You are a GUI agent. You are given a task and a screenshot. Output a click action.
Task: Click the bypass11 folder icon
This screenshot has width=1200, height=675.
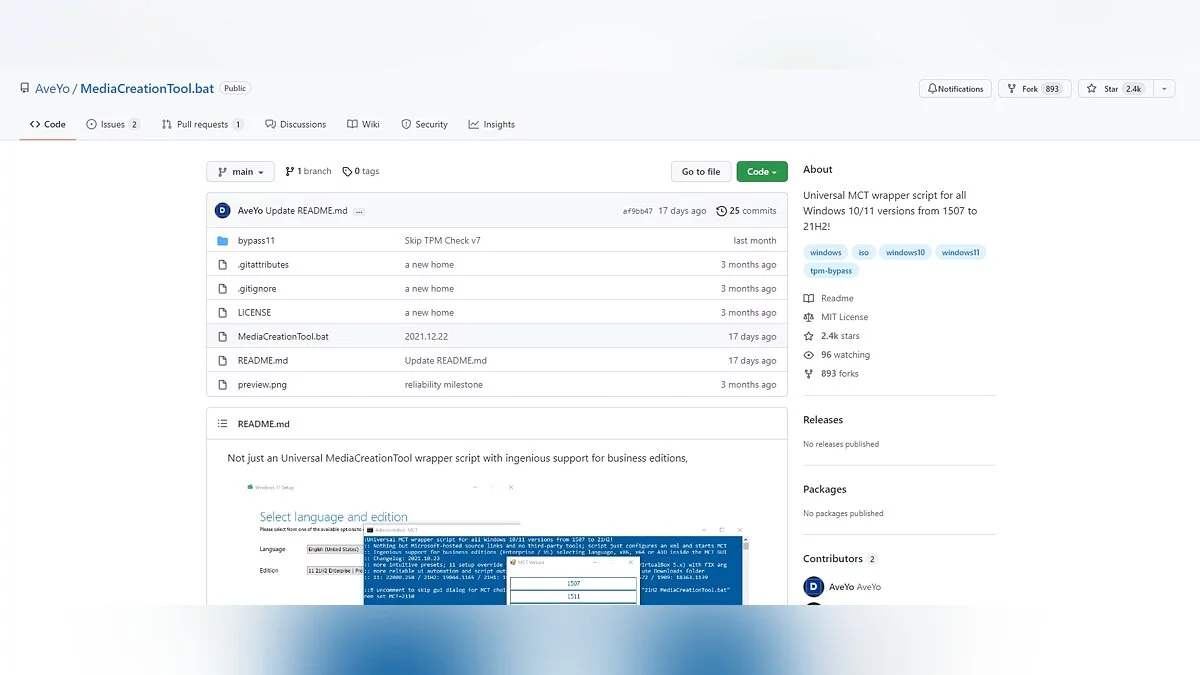pos(223,241)
